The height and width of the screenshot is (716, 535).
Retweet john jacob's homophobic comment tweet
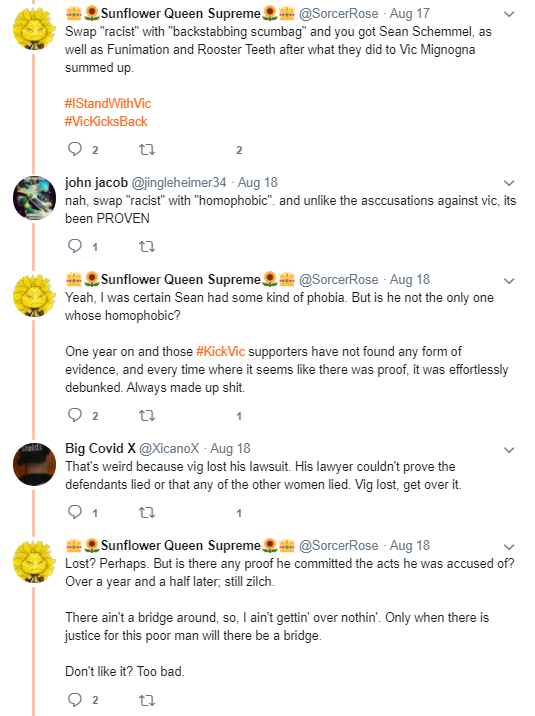click(147, 247)
